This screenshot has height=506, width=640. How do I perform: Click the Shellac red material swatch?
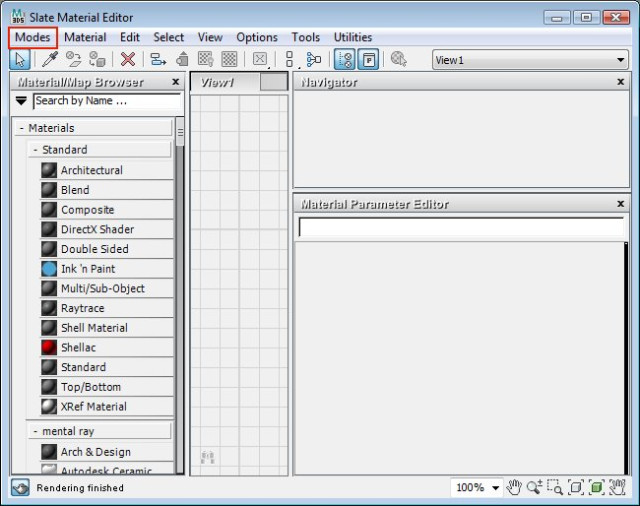[x=49, y=348]
